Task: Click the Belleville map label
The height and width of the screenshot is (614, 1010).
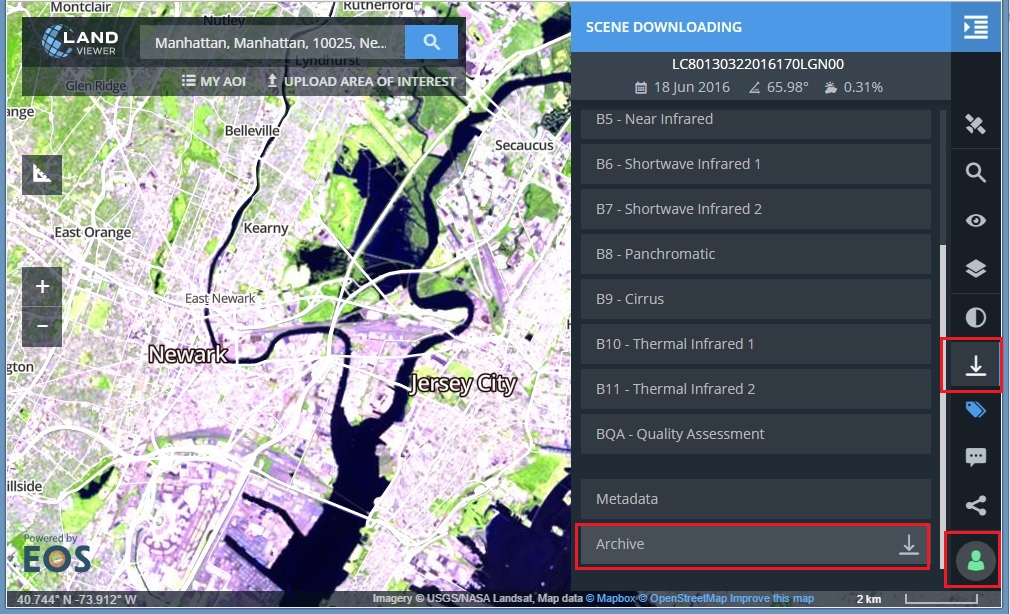Action: click(252, 131)
